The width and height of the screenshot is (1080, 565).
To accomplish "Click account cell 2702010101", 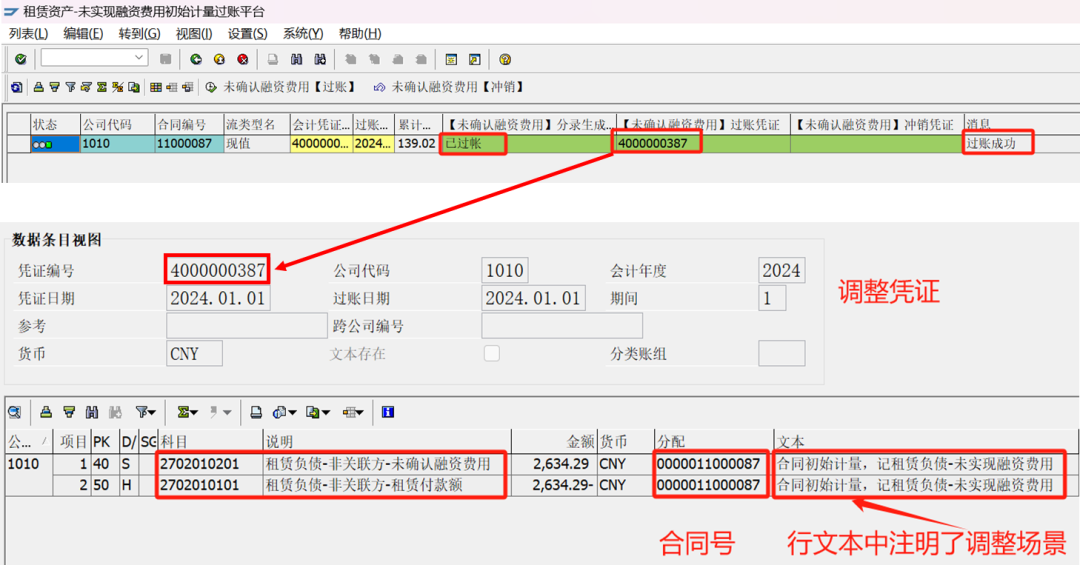I will point(211,485).
